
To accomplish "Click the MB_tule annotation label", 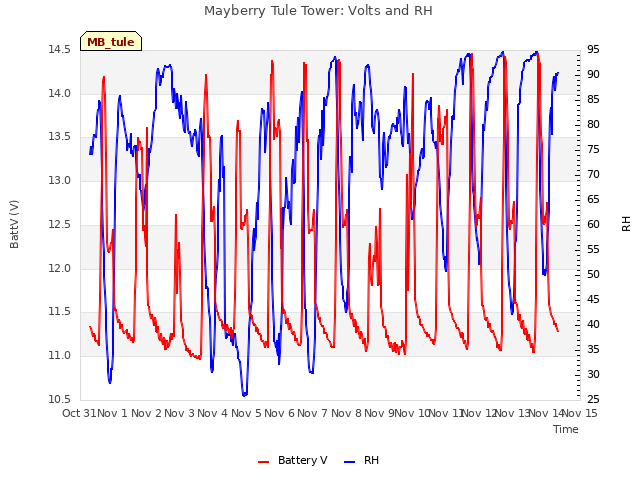I will click(x=111, y=42).
